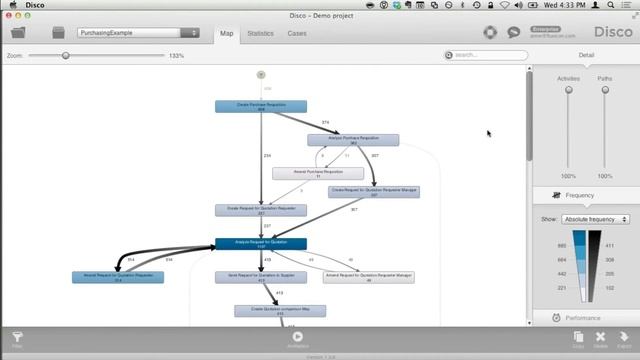Switch to the Cases tab
This screenshot has width=640, height=360.
(x=297, y=33)
